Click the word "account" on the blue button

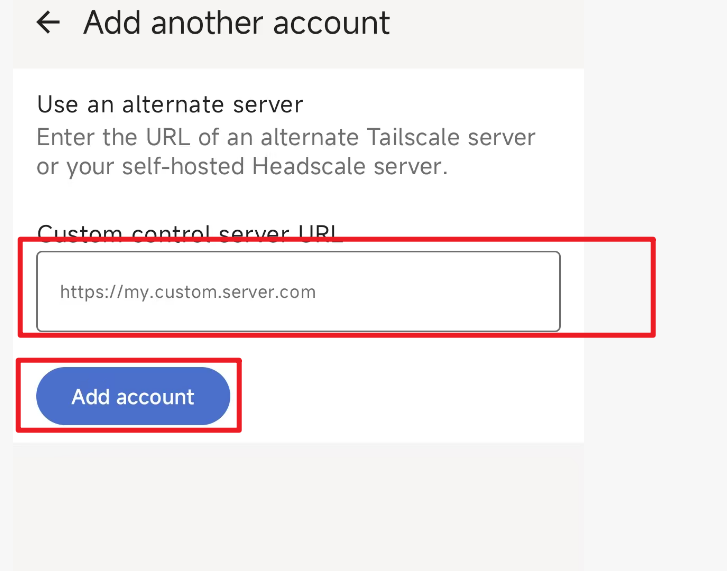point(155,397)
